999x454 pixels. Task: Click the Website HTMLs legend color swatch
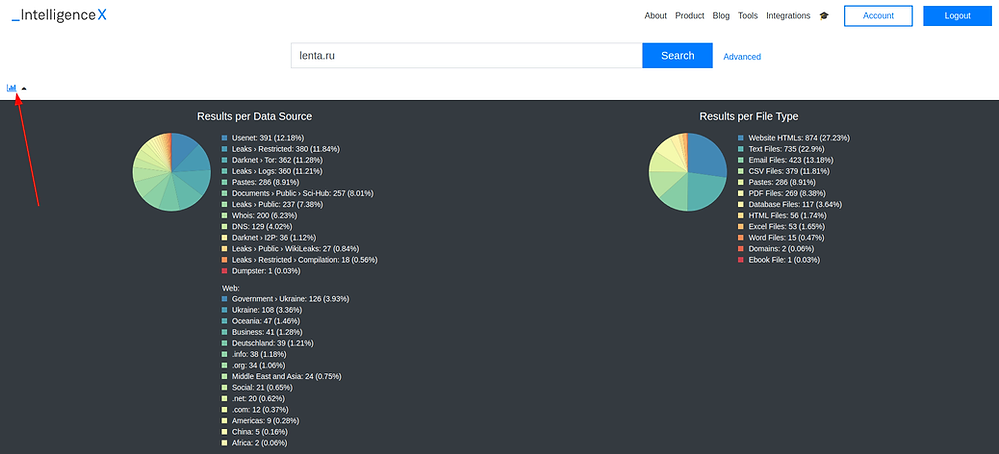tap(741, 137)
